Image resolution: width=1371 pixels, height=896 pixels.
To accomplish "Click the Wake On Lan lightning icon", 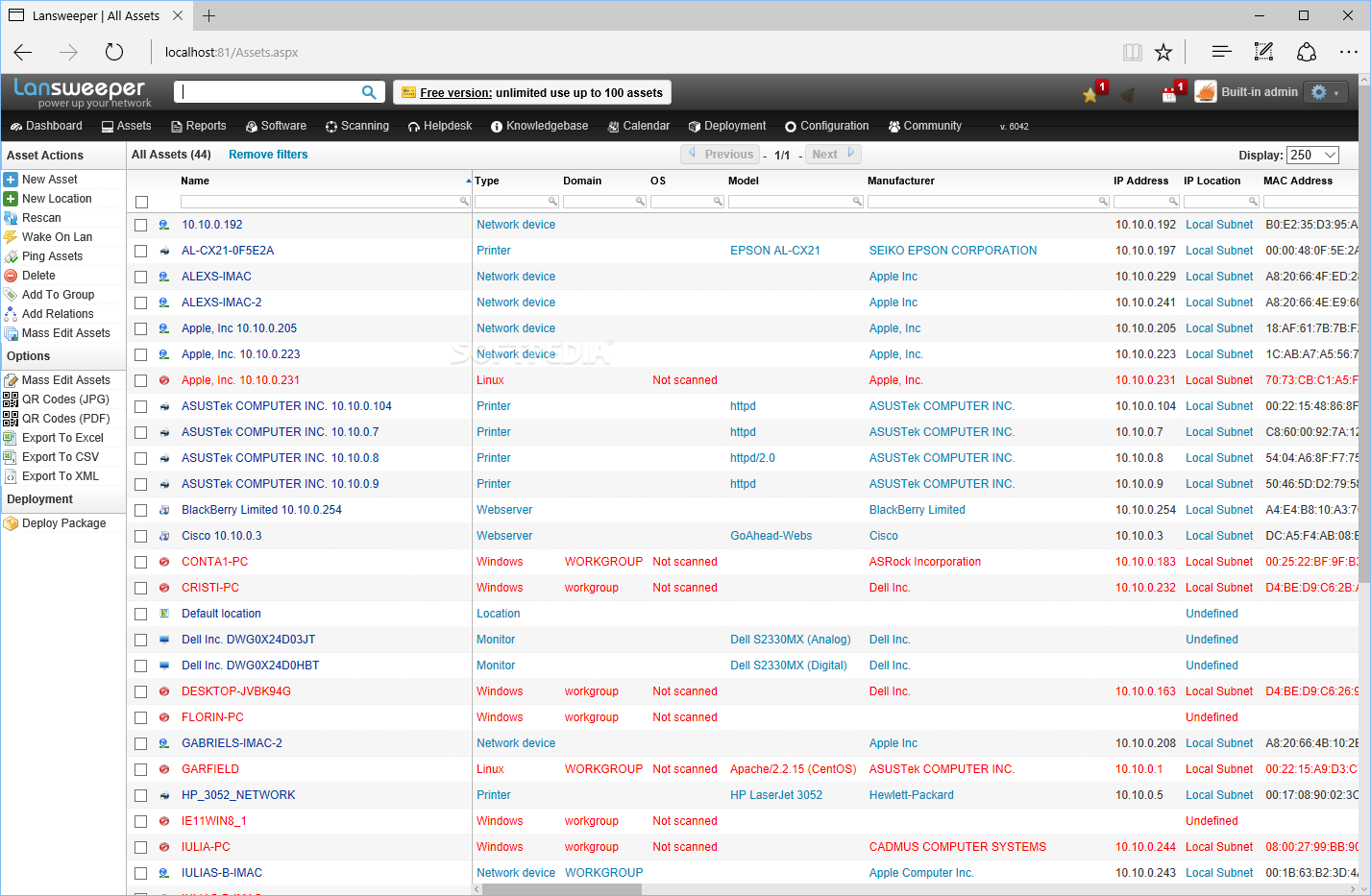I will [11, 237].
